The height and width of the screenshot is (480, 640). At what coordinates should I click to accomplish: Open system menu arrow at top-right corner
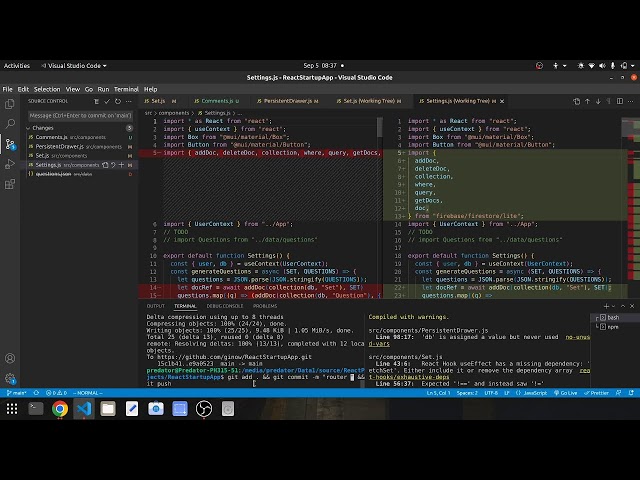click(x=633, y=66)
